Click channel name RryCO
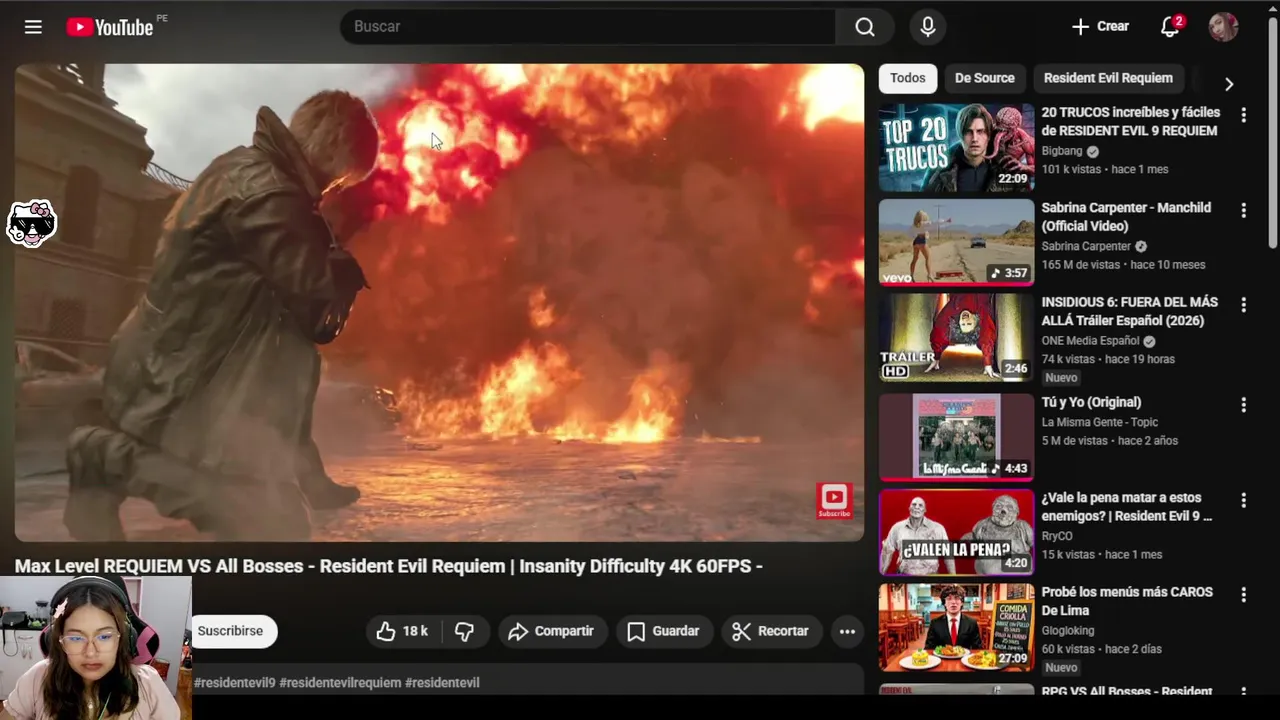The image size is (1280, 720). coord(1057,536)
